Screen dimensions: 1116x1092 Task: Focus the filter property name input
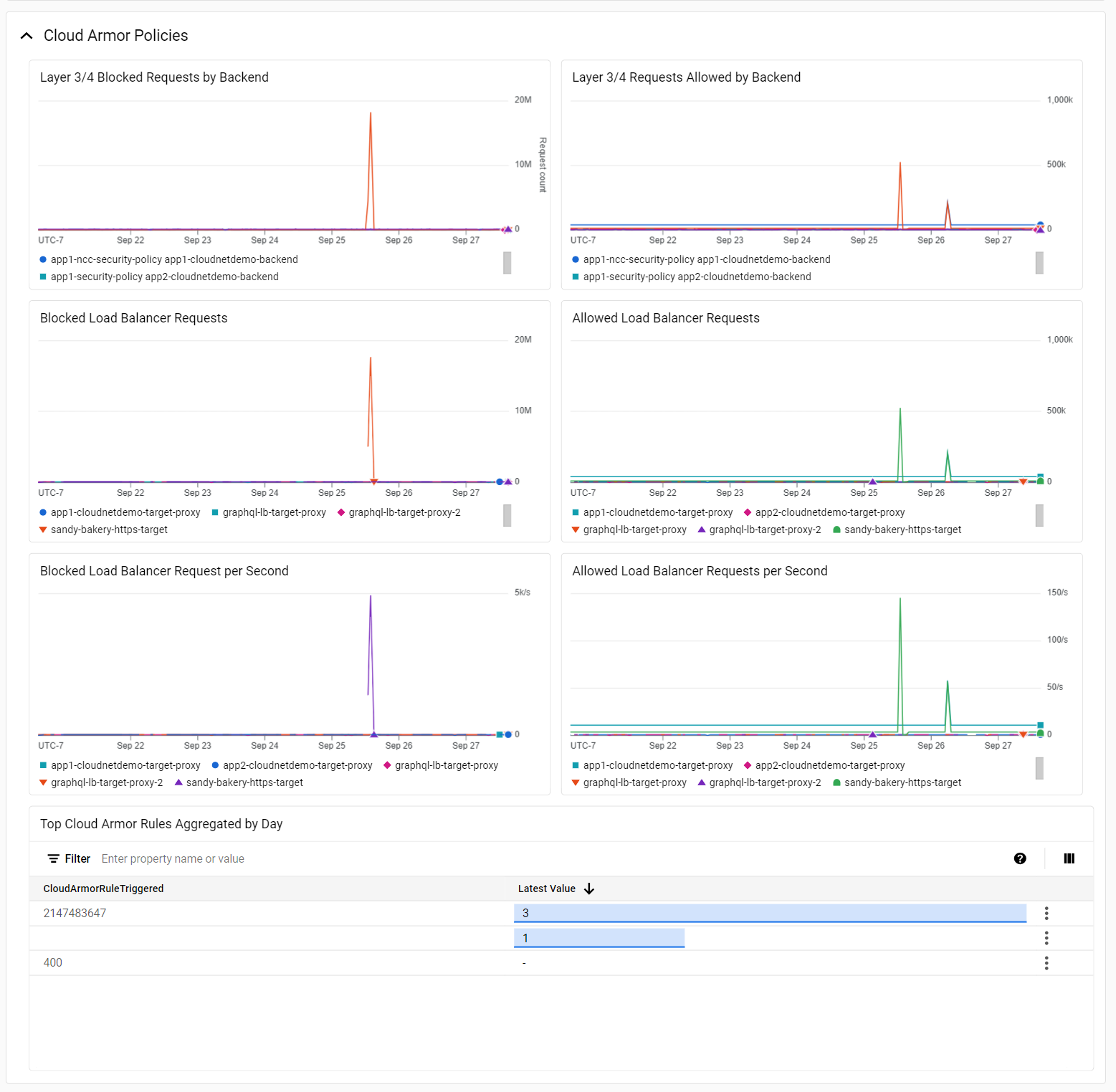coord(173,858)
